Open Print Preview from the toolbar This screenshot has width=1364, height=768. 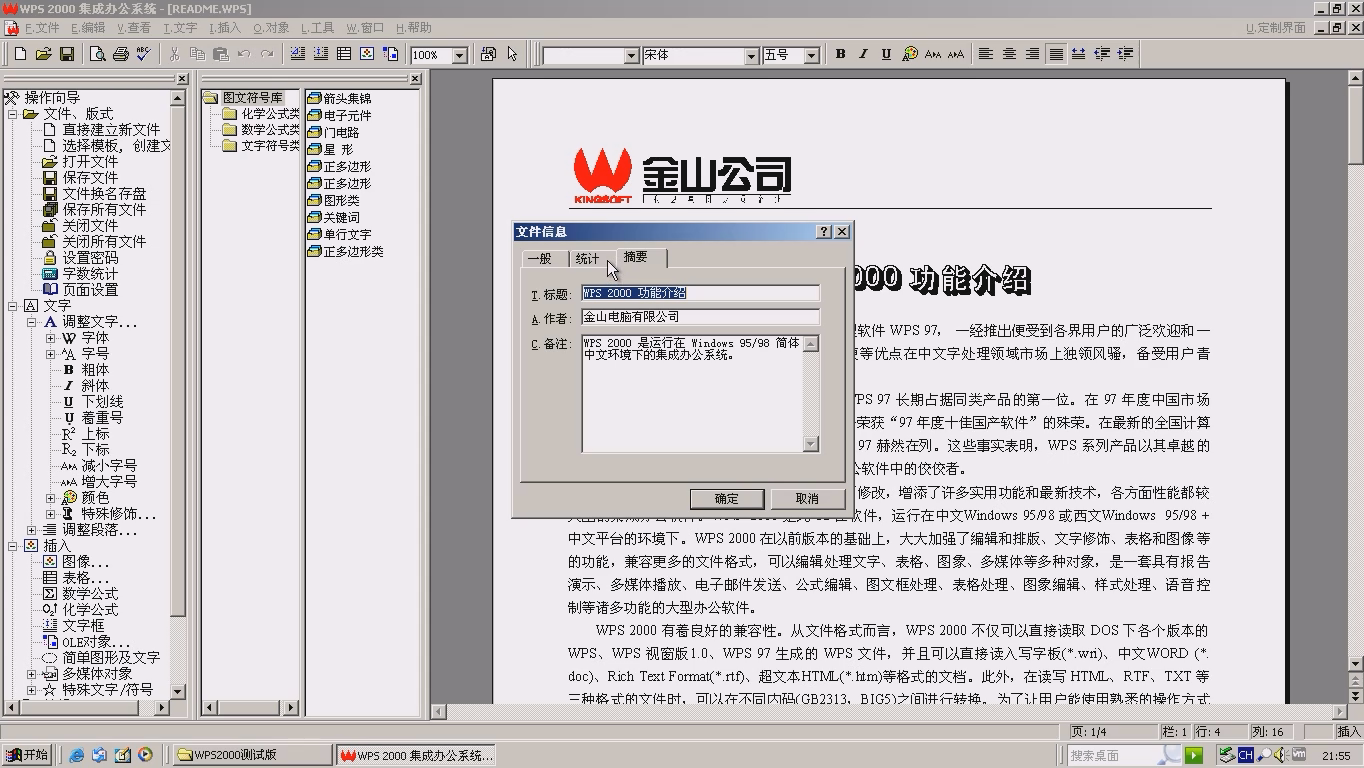(97, 54)
